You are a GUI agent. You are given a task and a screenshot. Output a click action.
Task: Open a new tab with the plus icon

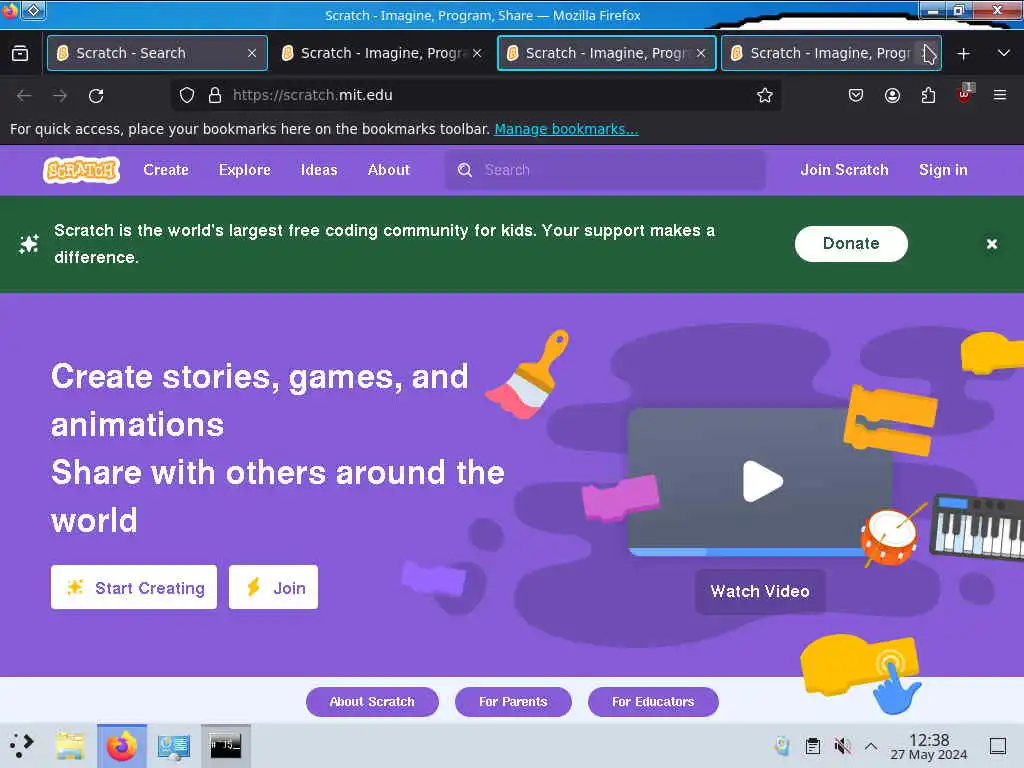coord(963,54)
